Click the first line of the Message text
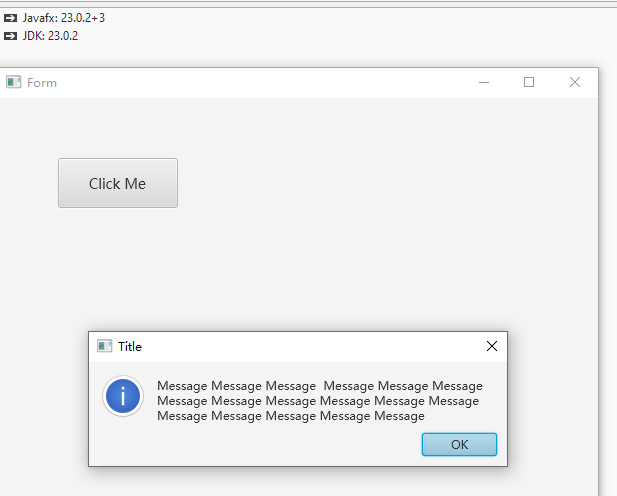Image resolution: width=617 pixels, height=496 pixels. point(319,386)
